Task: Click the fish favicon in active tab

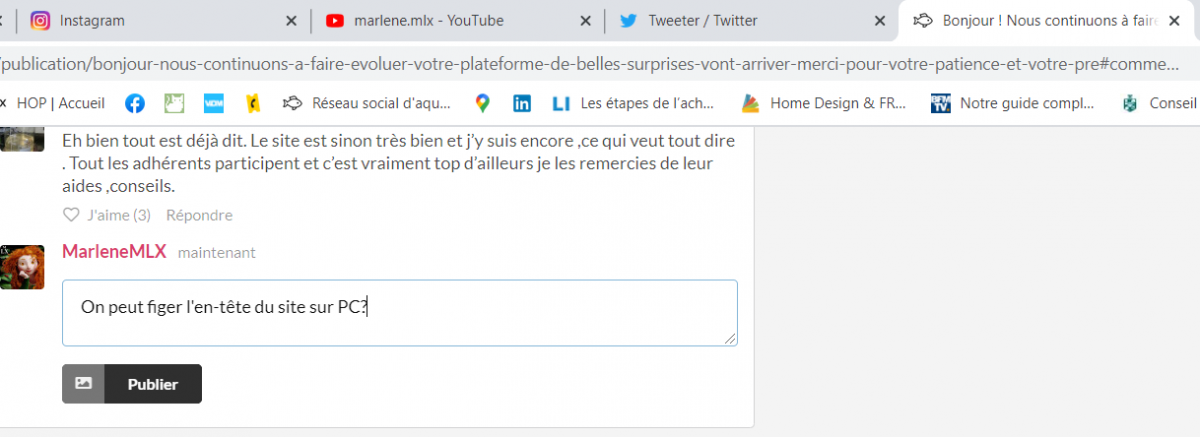Action: point(924,20)
